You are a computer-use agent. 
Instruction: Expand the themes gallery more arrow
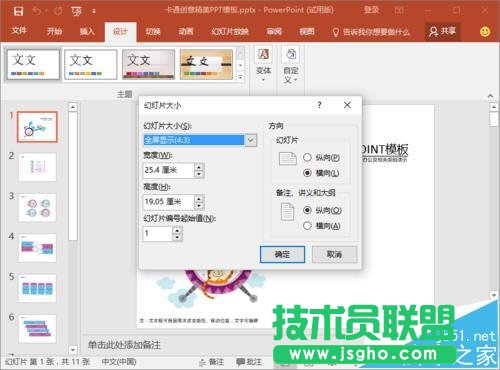240,77
